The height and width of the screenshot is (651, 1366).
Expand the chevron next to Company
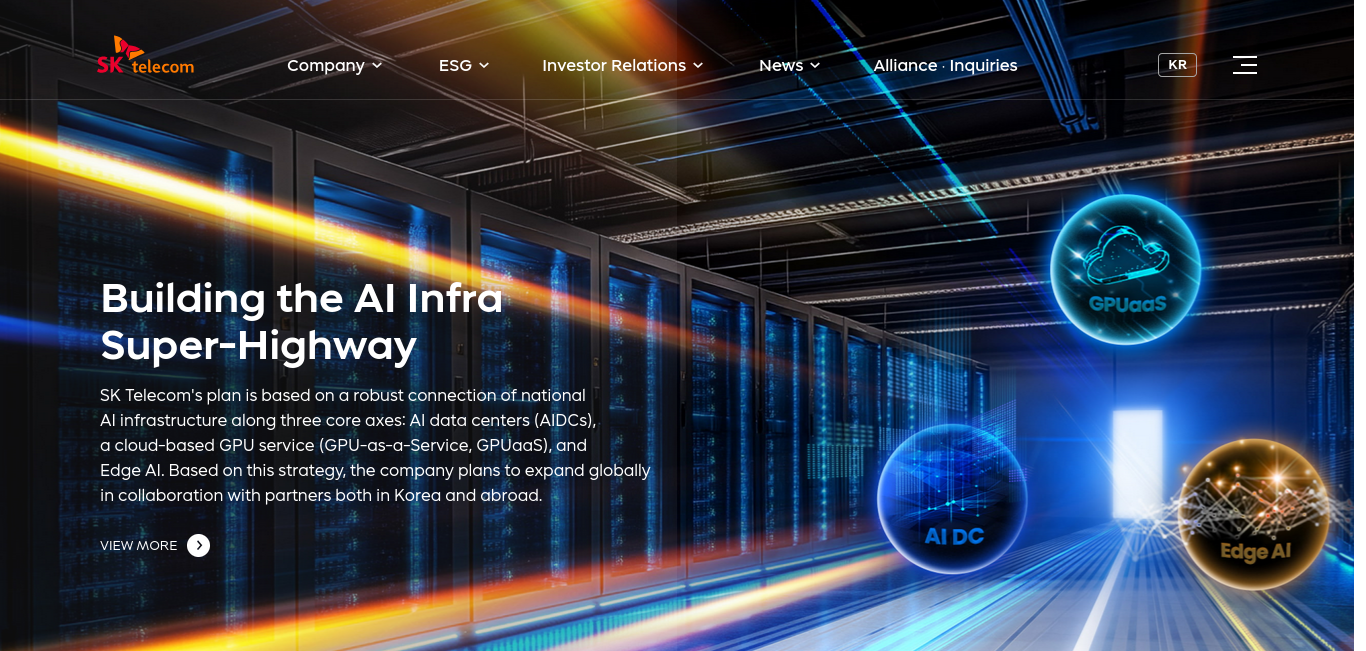377,65
